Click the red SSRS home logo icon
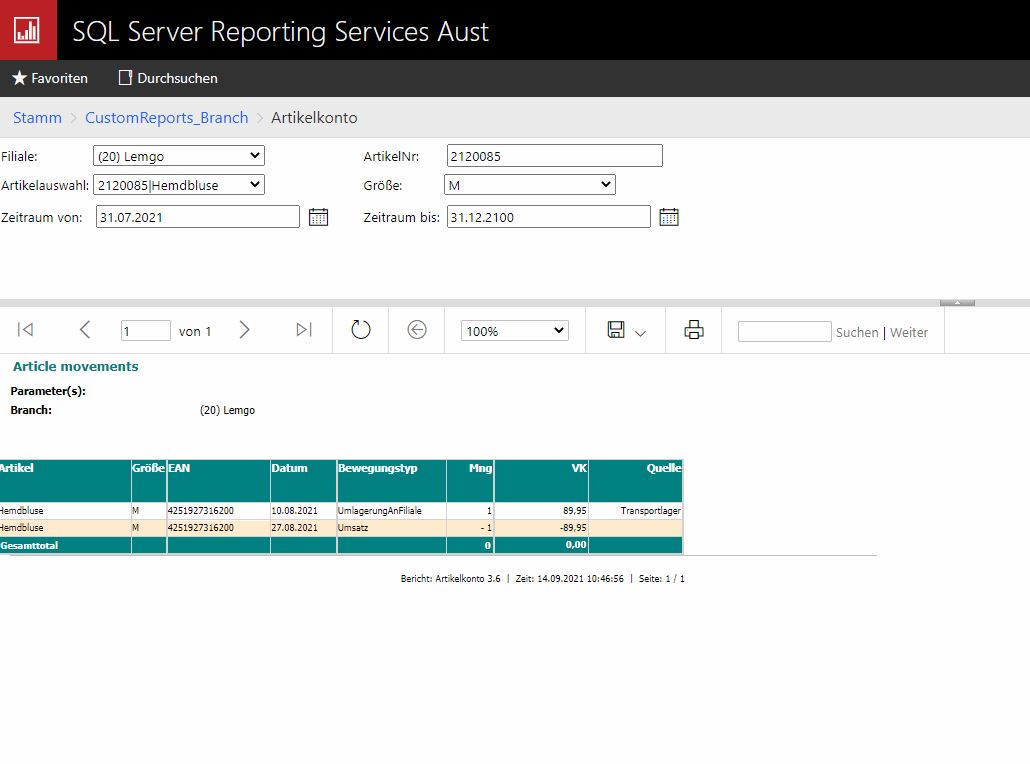Viewport: 1030px width, 764px height. coord(27,30)
